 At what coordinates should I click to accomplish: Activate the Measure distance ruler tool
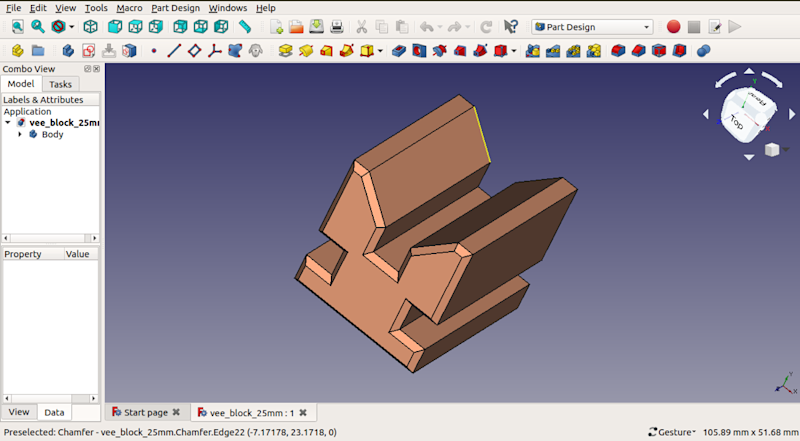coord(245,27)
